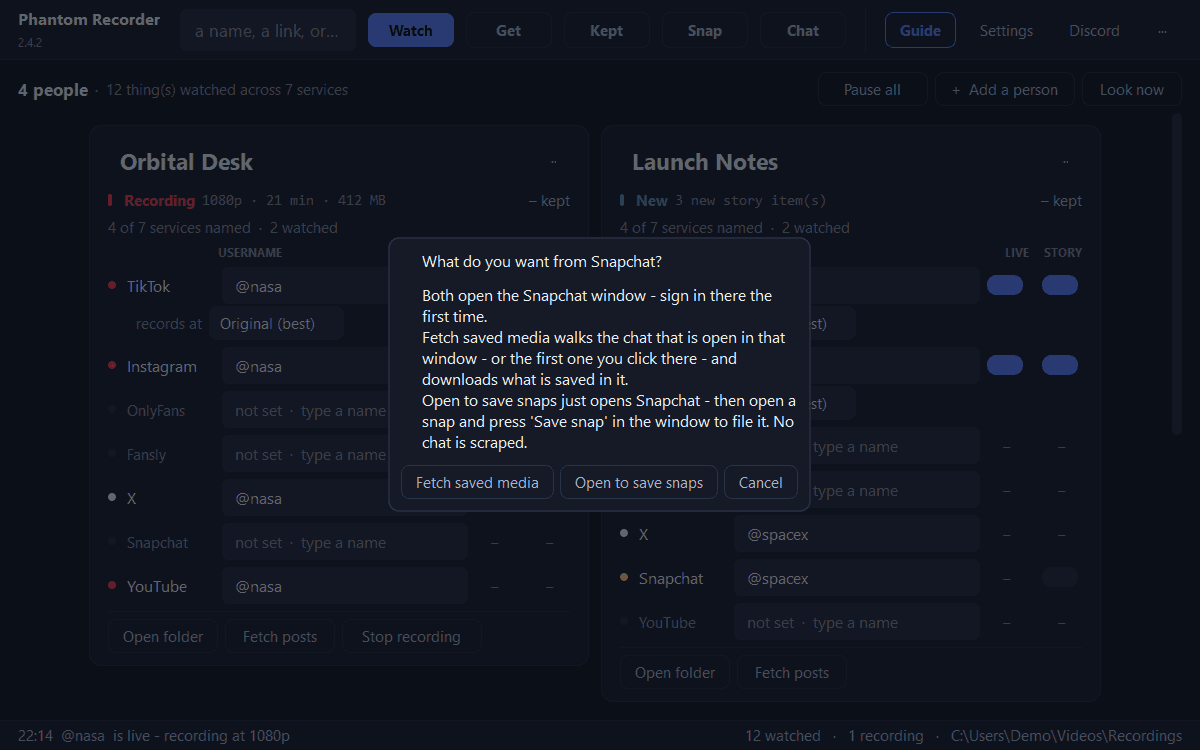Click the 'Pause all' button
The height and width of the screenshot is (750, 1200).
coord(872,90)
